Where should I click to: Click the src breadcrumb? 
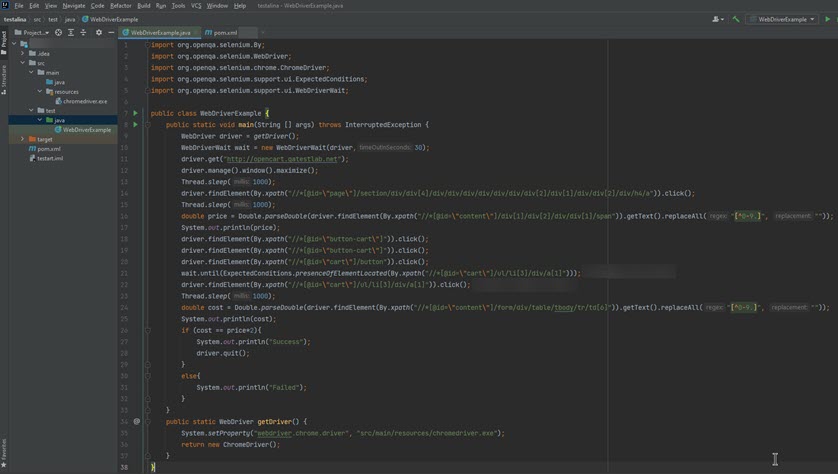click(37, 19)
